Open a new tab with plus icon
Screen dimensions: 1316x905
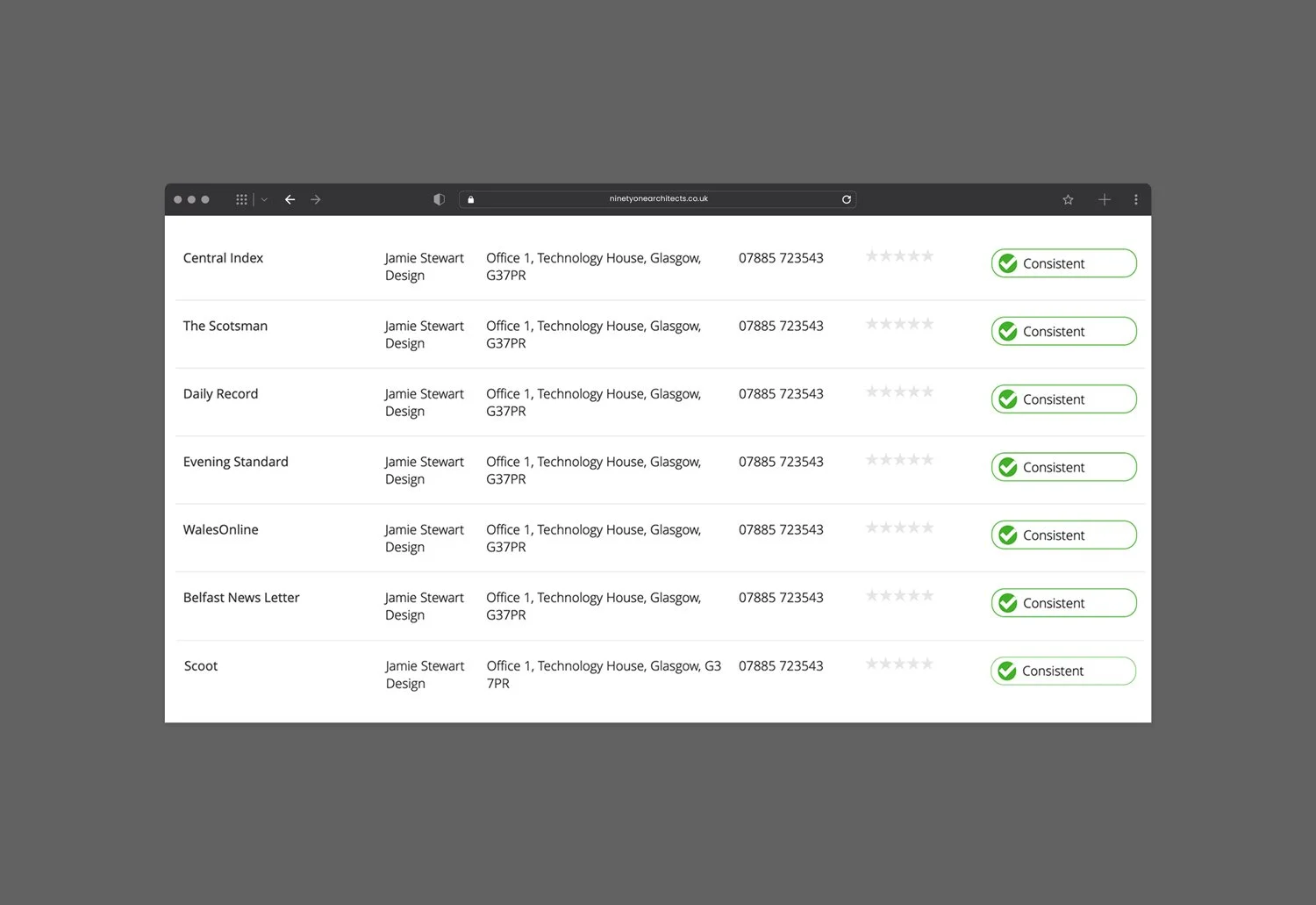(1105, 200)
